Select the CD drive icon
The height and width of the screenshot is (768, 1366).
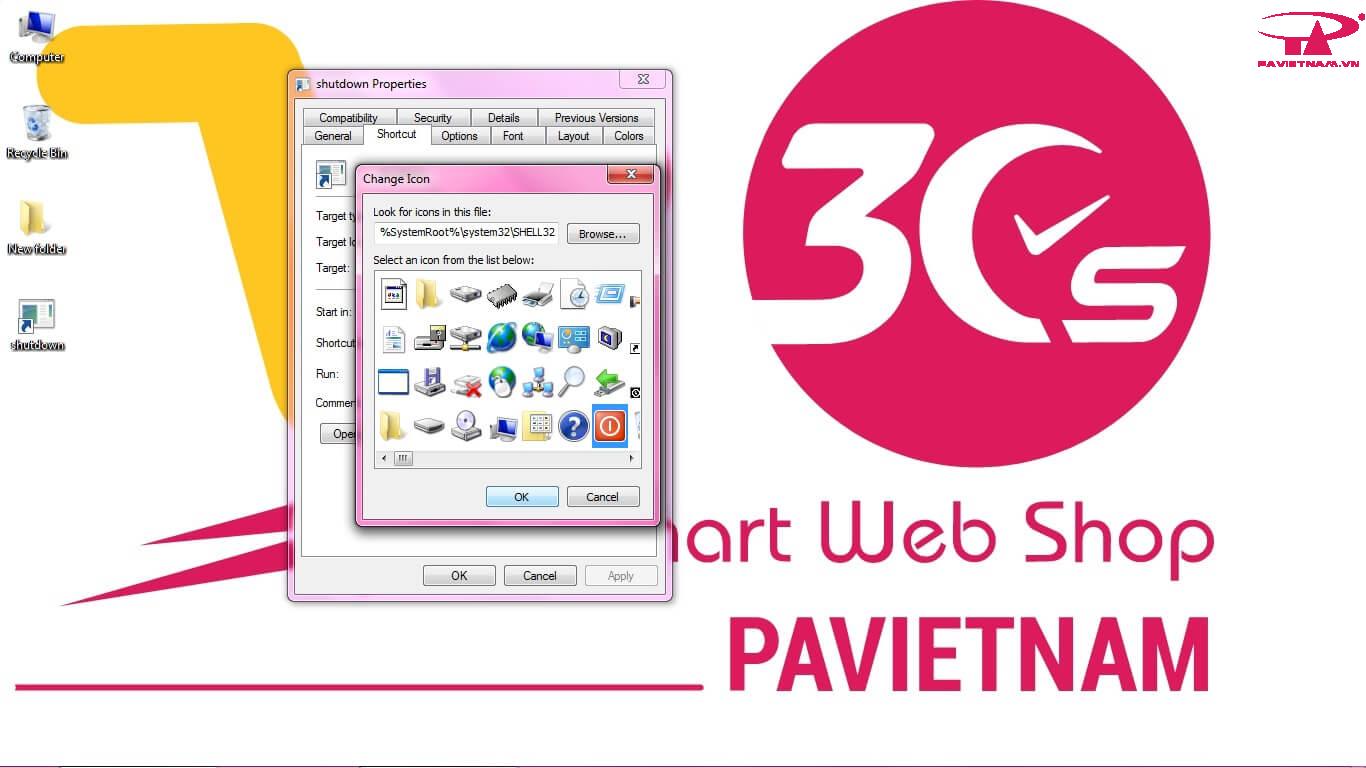pyautogui.click(x=465, y=426)
